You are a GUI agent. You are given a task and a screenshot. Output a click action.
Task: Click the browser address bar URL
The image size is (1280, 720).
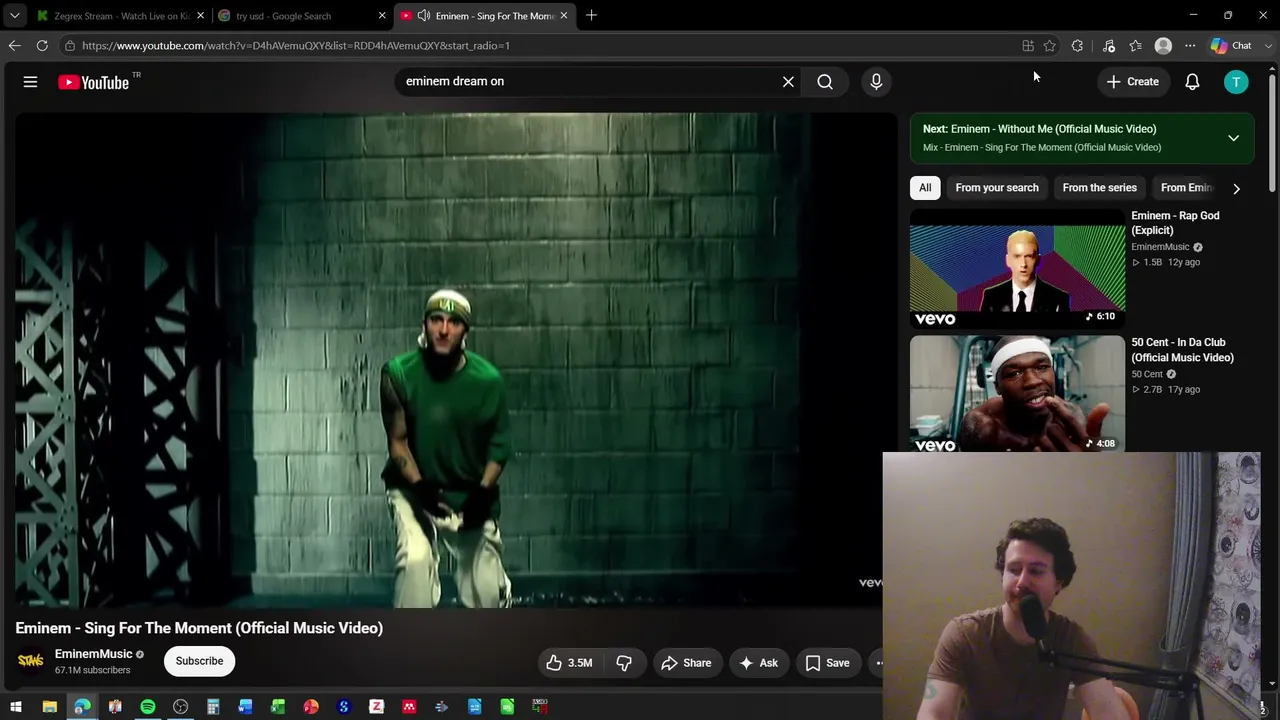click(296, 45)
